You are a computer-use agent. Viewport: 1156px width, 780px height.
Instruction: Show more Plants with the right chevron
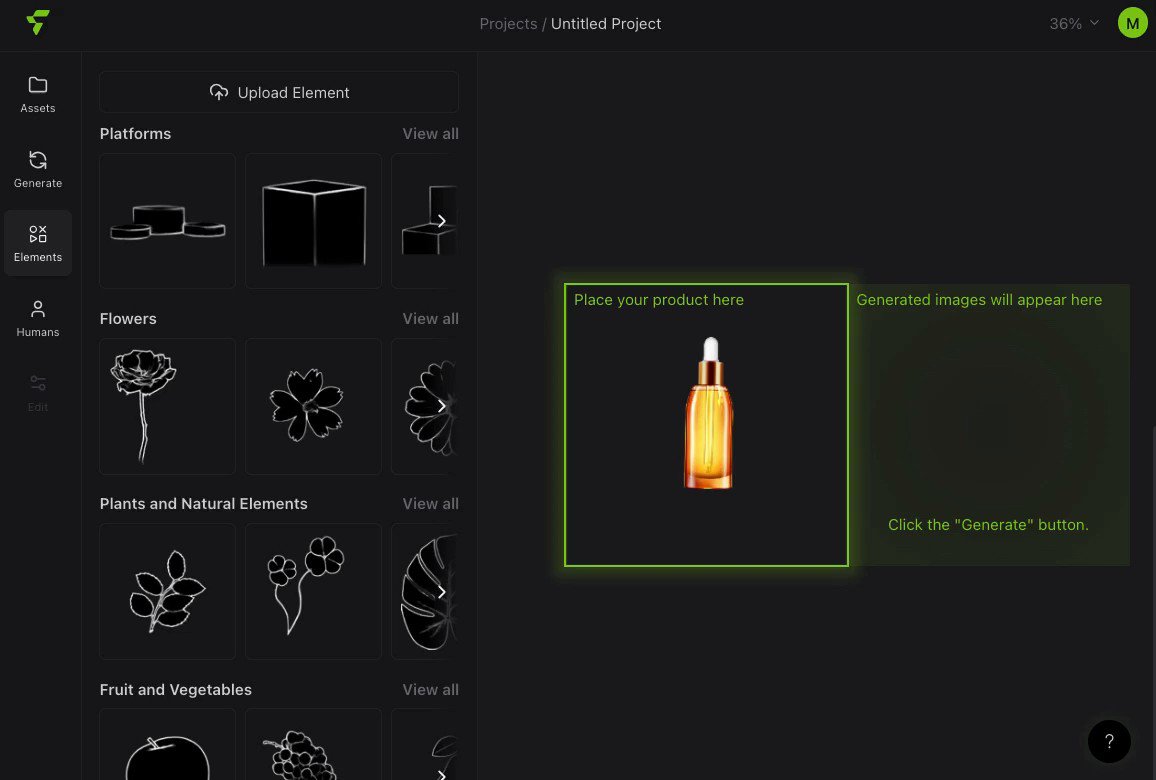pyautogui.click(x=441, y=592)
